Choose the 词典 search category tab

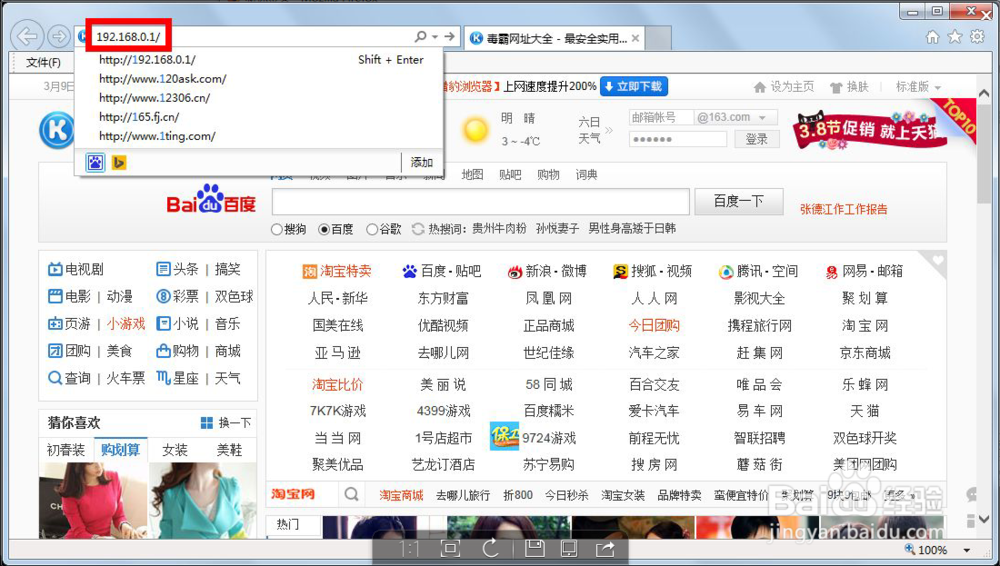coord(586,175)
